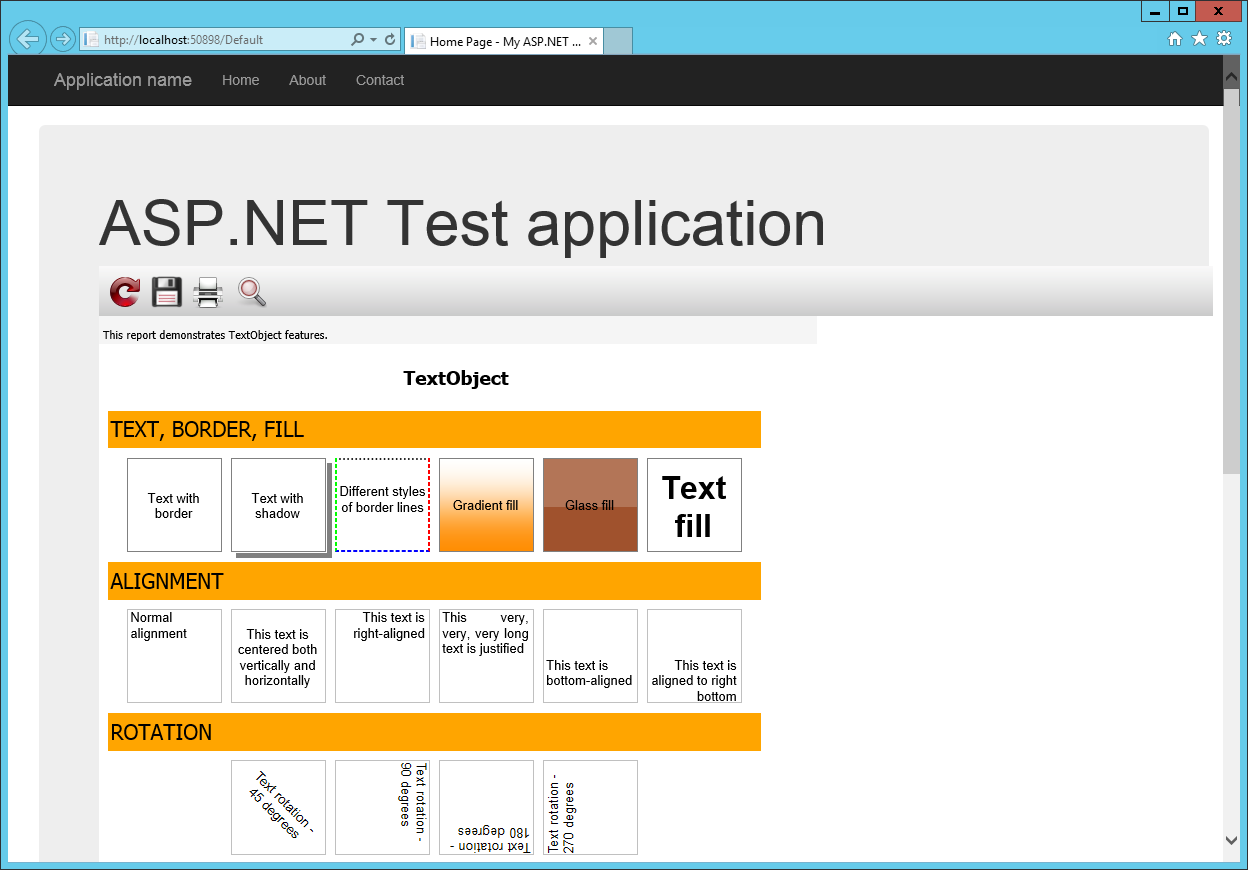This screenshot has height=870, width=1248.
Task: Click the page scrollbar up arrow
Action: 1231,74
